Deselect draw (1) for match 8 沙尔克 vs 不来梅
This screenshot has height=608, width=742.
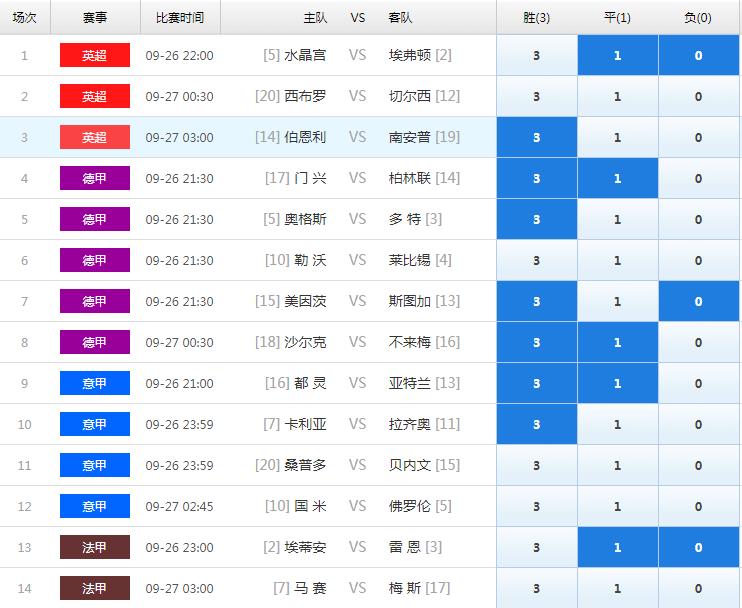point(618,343)
